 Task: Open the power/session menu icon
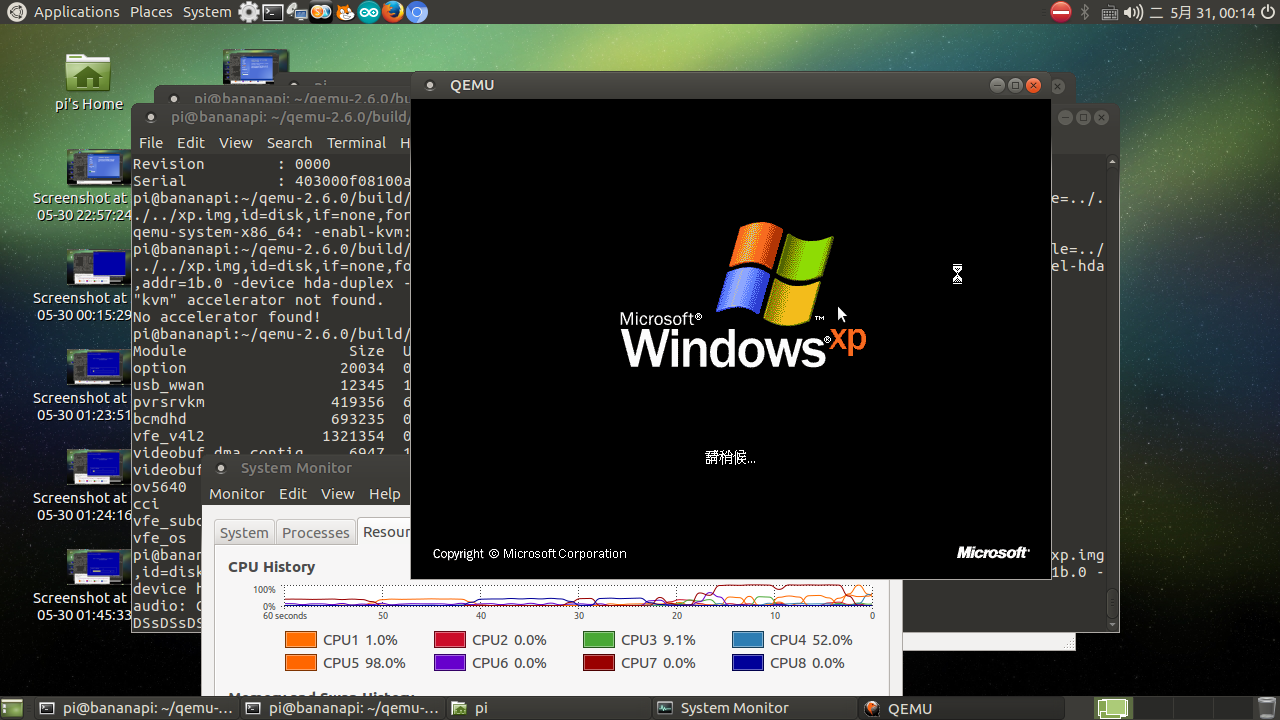pos(1268,12)
